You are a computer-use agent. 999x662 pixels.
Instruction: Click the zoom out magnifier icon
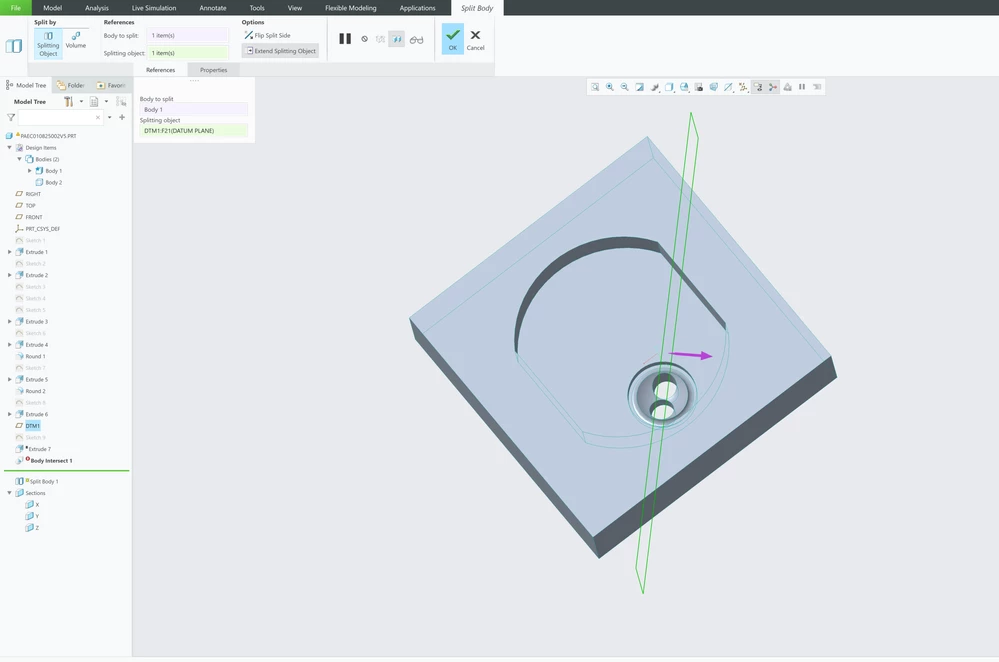pyautogui.click(x=624, y=87)
